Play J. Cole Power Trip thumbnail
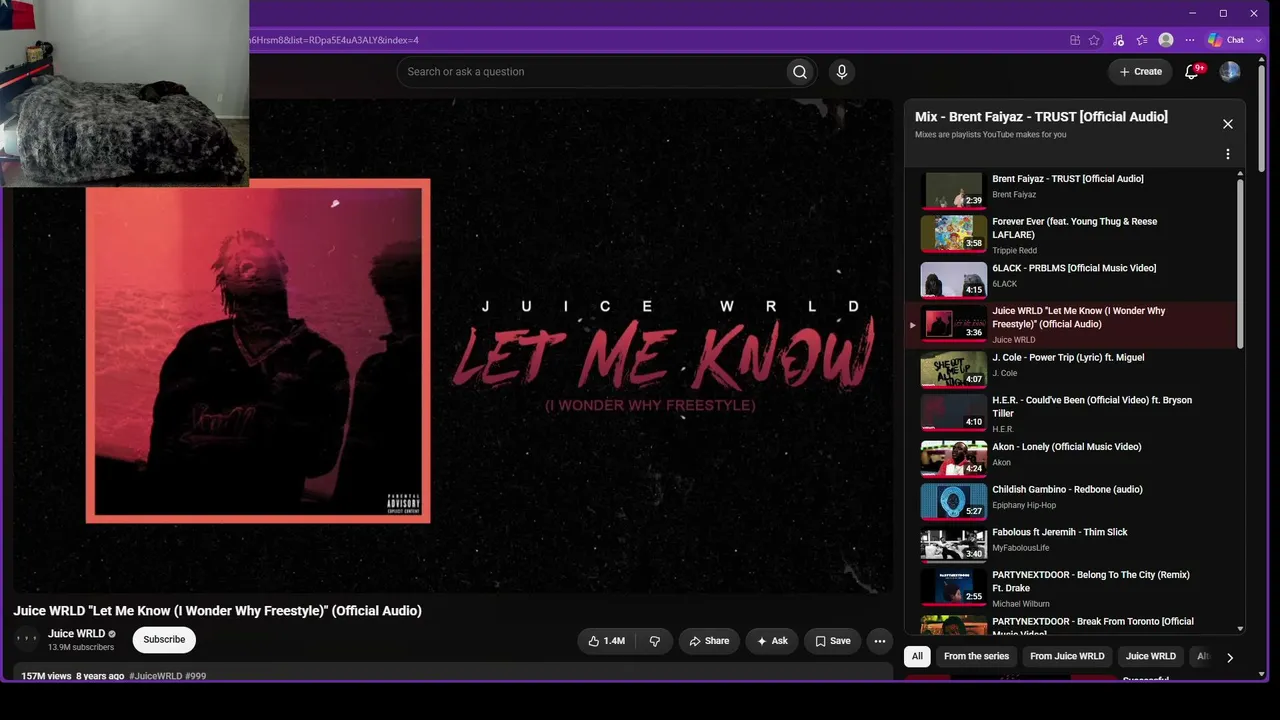Viewport: 1280px width, 720px height. click(954, 369)
